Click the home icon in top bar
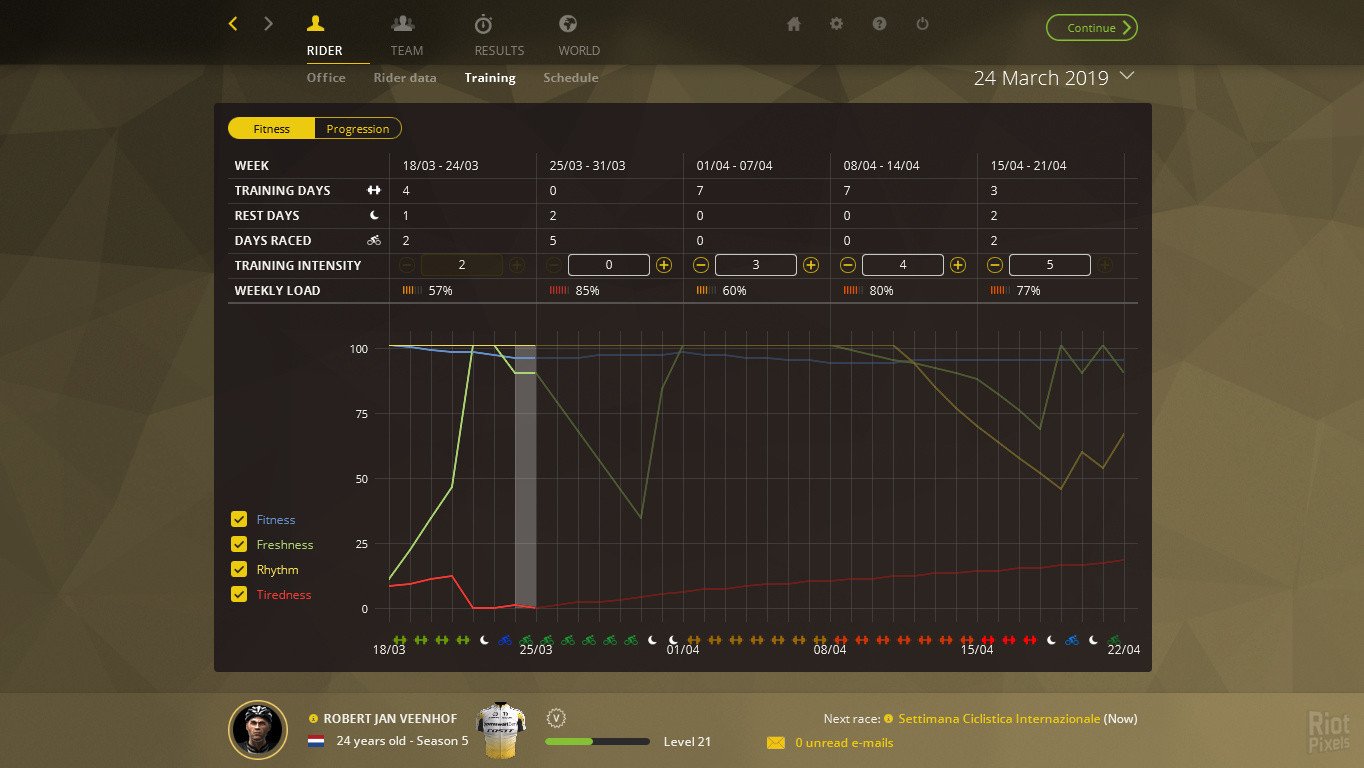 (x=793, y=23)
